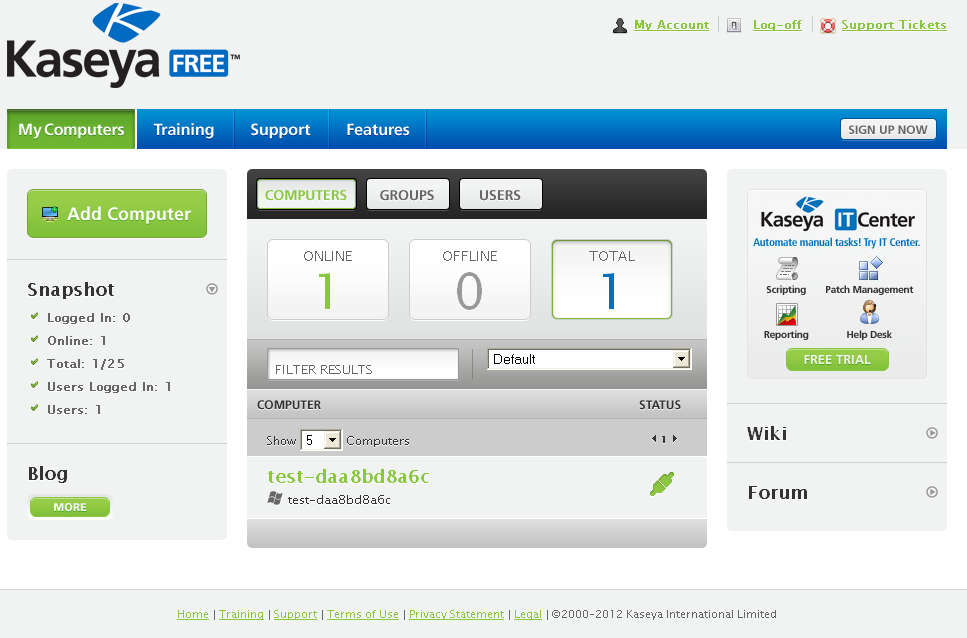Click the COMPUTER column header
967x638 pixels.
289,405
